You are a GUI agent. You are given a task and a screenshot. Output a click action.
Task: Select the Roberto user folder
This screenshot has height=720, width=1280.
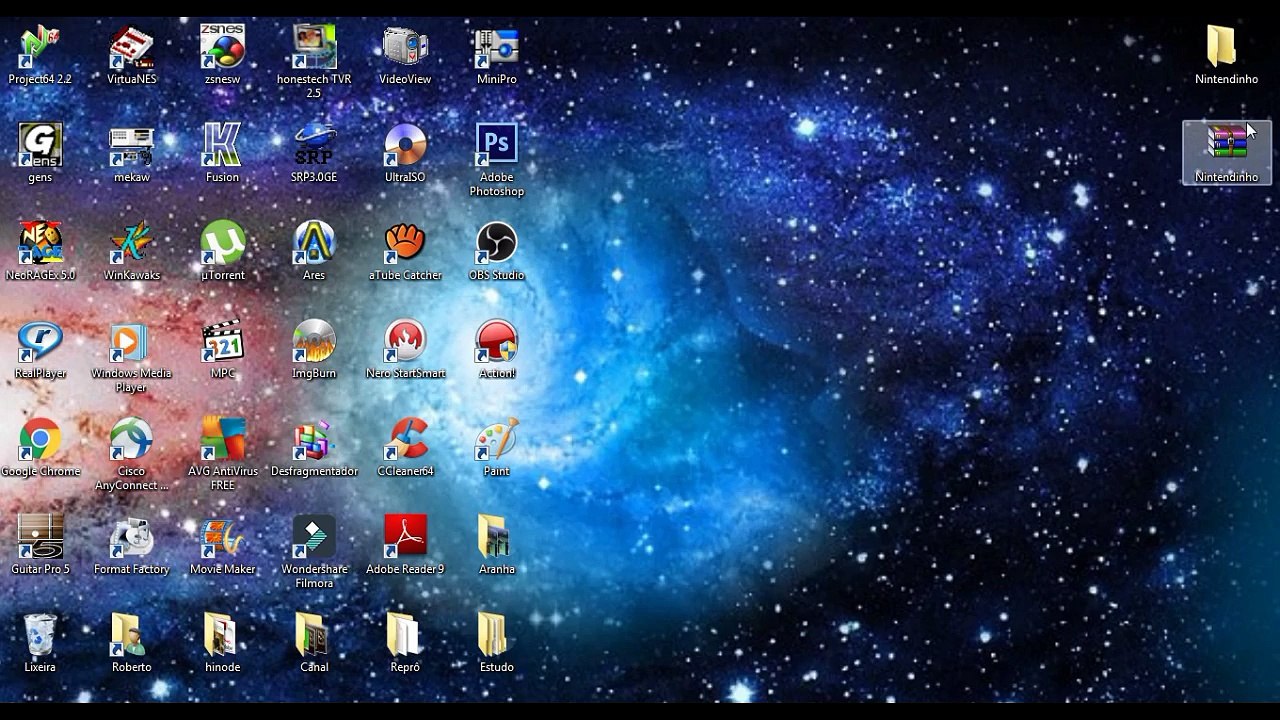pyautogui.click(x=131, y=635)
